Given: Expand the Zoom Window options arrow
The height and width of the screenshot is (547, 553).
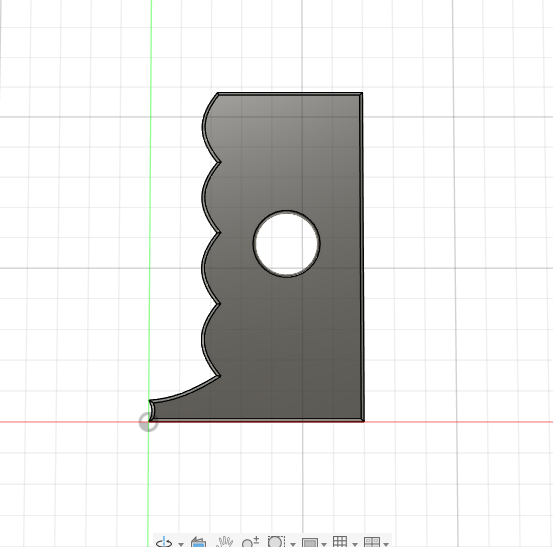Looking at the screenshot, I should (x=293, y=544).
